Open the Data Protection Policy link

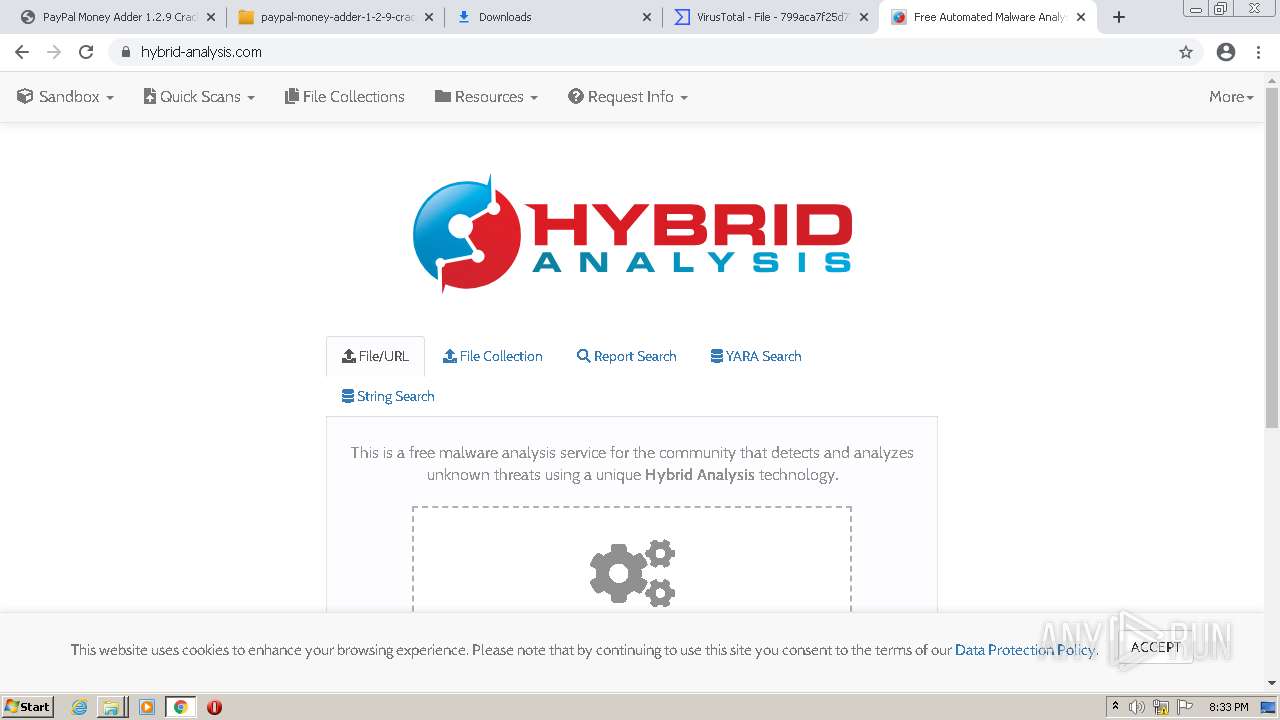pyautogui.click(x=1025, y=650)
